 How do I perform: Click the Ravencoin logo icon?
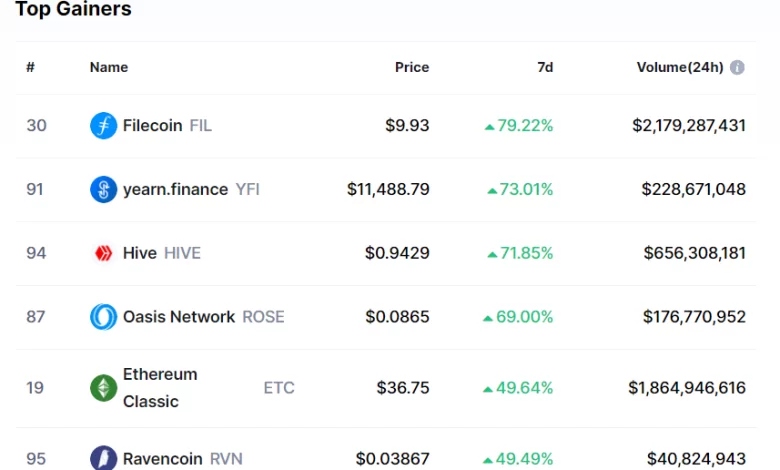tap(104, 459)
